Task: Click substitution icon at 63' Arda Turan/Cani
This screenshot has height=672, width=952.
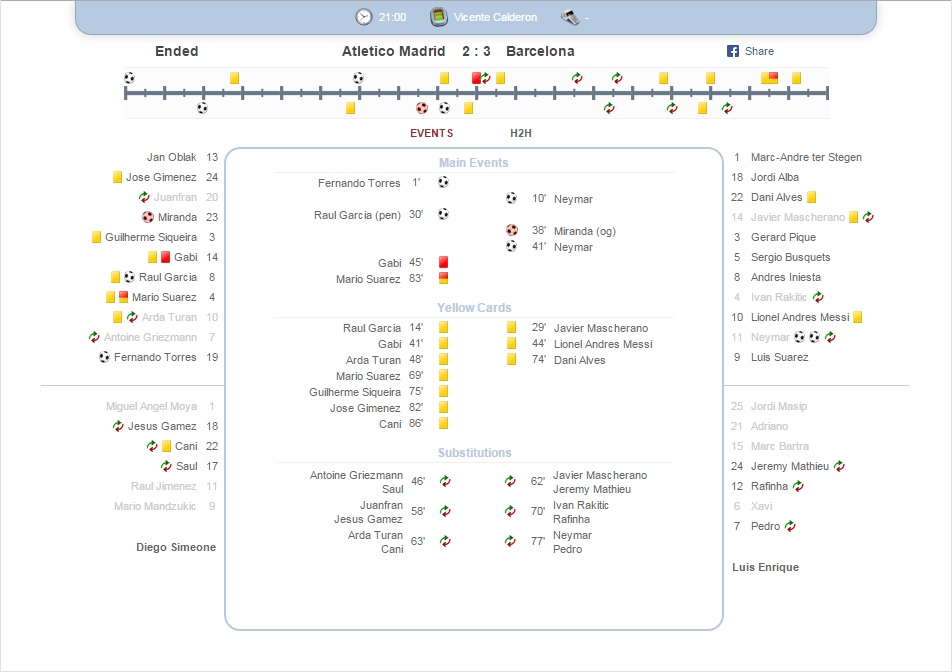Action: pos(445,541)
